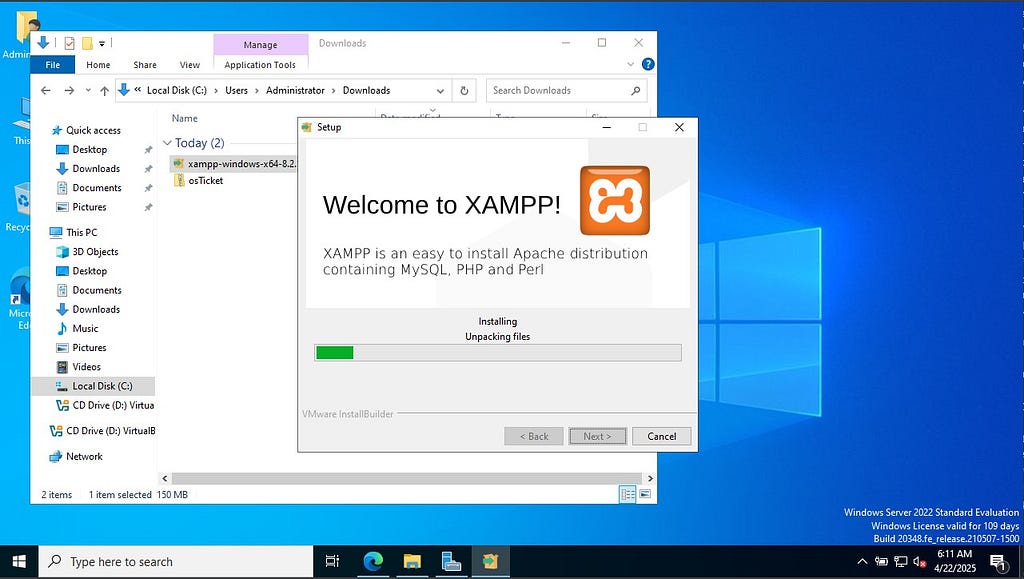Select Local Disk (C:) in sidebar
Screen dimensions: 1024x579
(93, 386)
